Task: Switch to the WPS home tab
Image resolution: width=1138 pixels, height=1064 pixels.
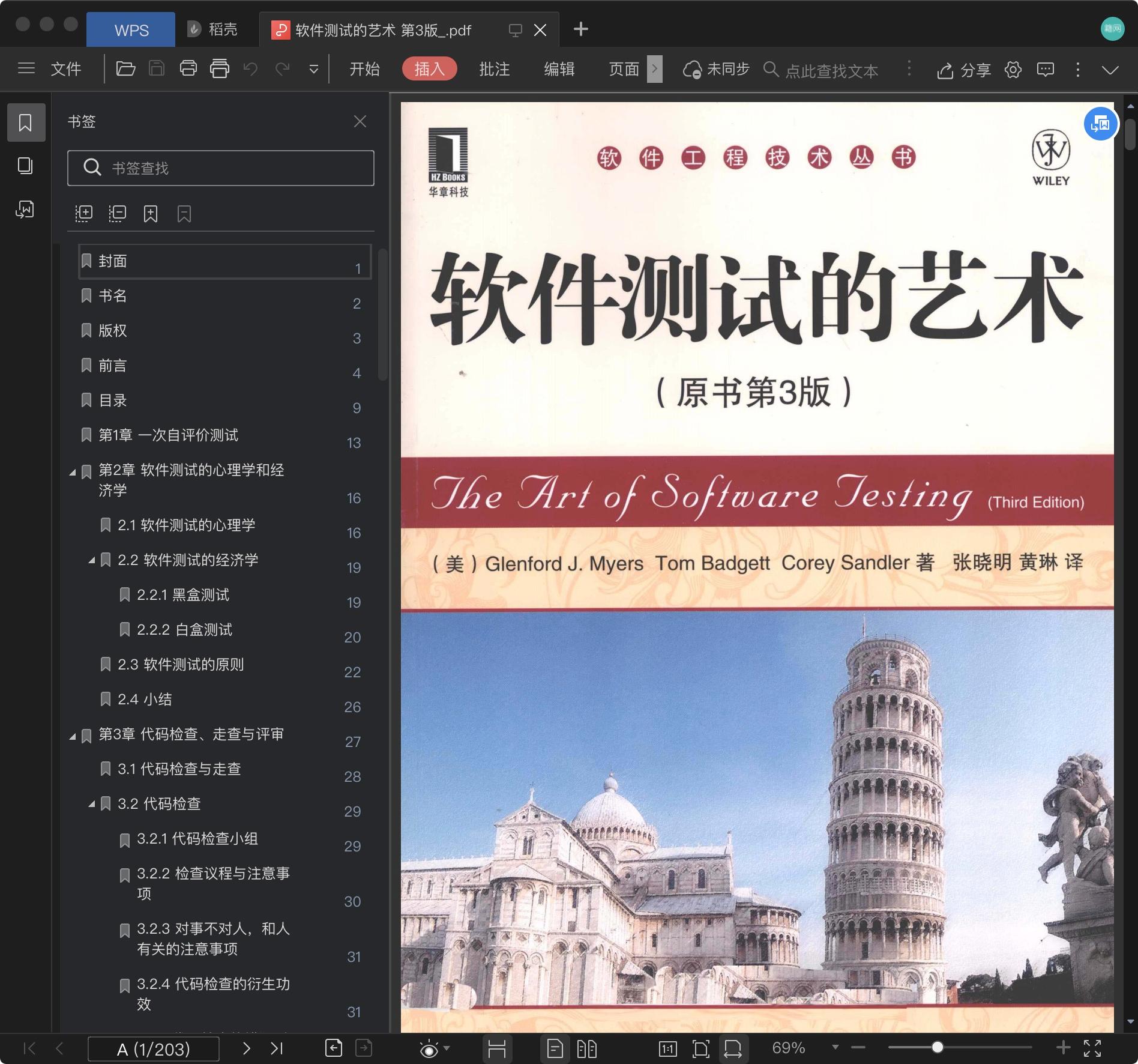Action: tap(131, 30)
